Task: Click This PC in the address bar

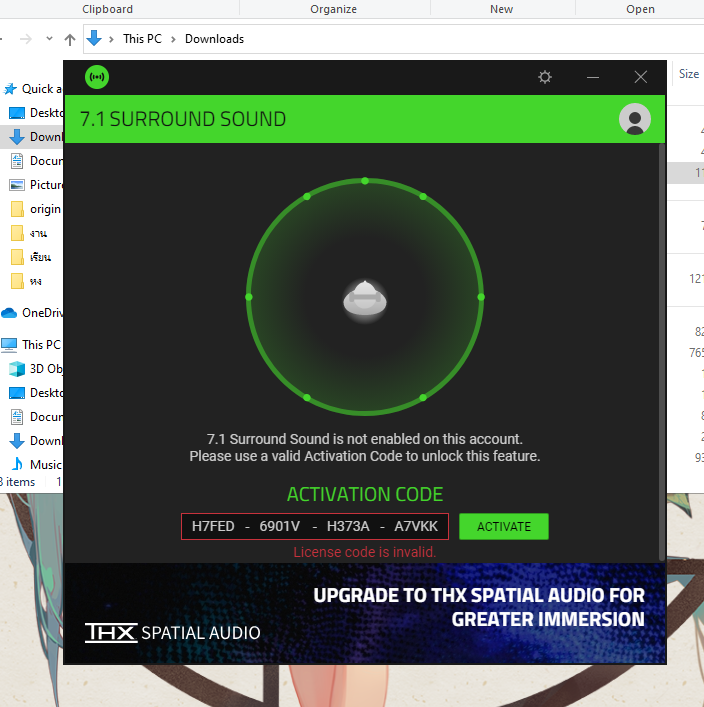Action: (x=142, y=39)
